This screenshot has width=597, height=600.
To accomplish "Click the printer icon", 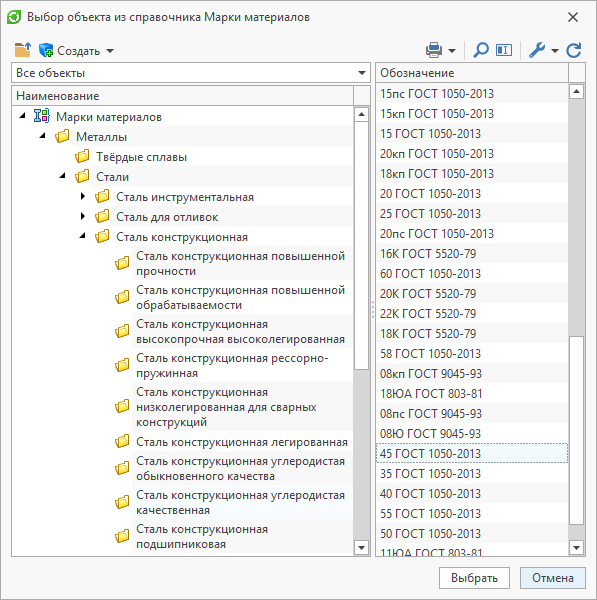I will pos(434,50).
